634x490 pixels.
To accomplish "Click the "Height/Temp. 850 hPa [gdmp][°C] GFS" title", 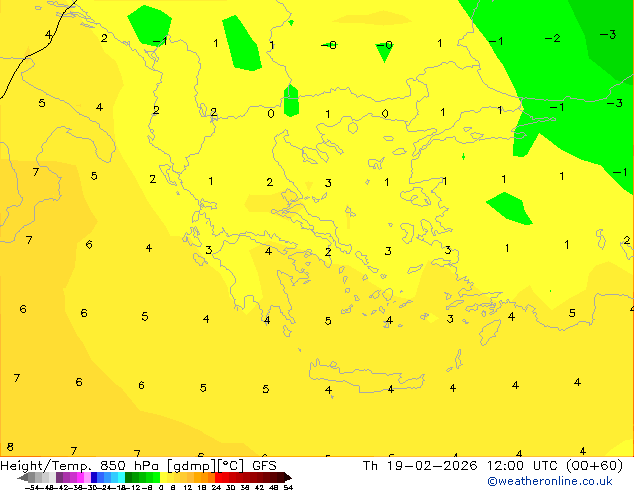I will point(138,466).
